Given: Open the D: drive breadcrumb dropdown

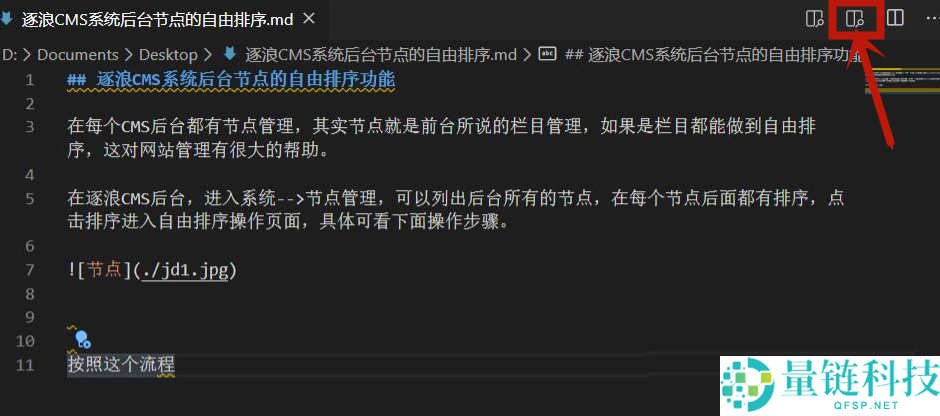Looking at the screenshot, I should pos(10,55).
